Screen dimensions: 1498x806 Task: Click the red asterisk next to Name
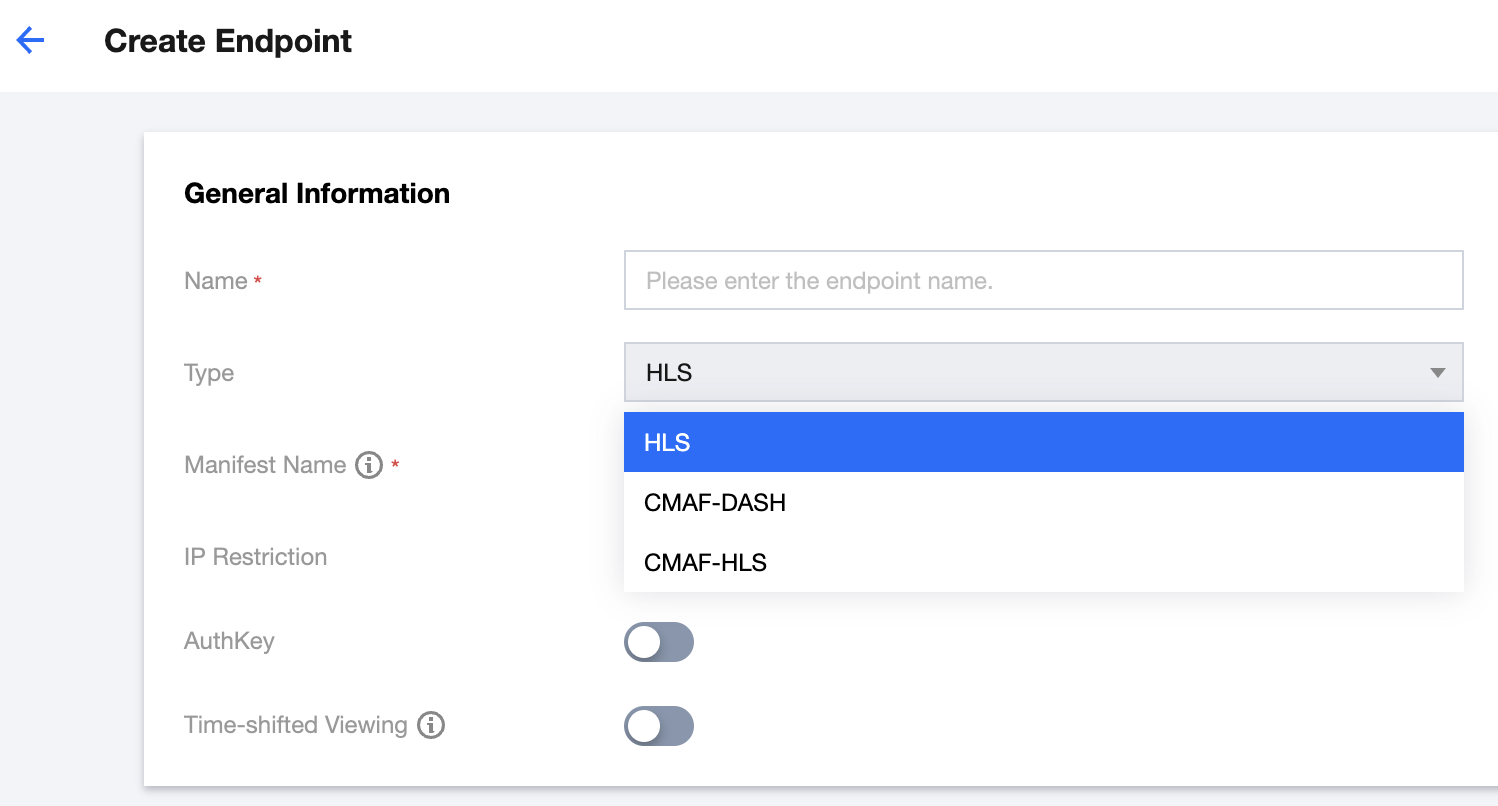(258, 282)
